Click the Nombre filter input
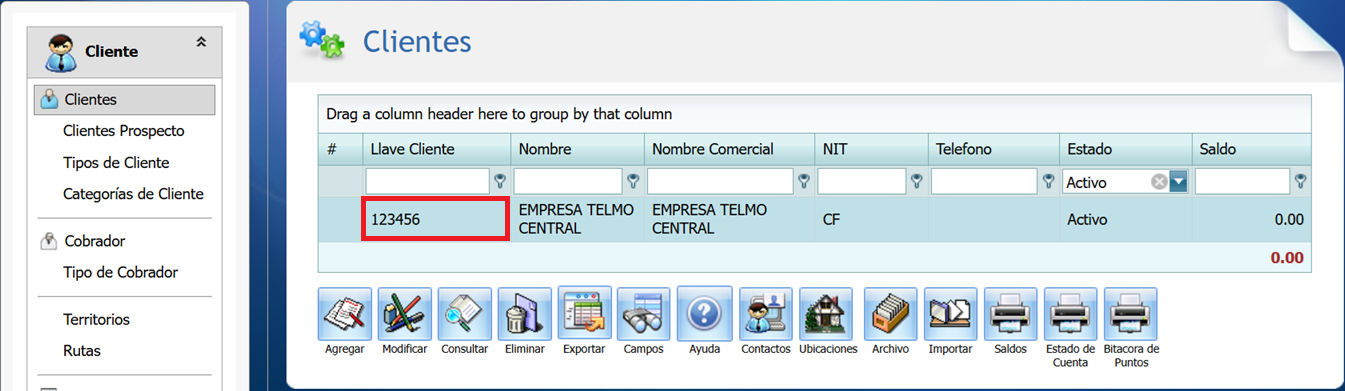The height and width of the screenshot is (391, 1345). pyautogui.click(x=568, y=182)
